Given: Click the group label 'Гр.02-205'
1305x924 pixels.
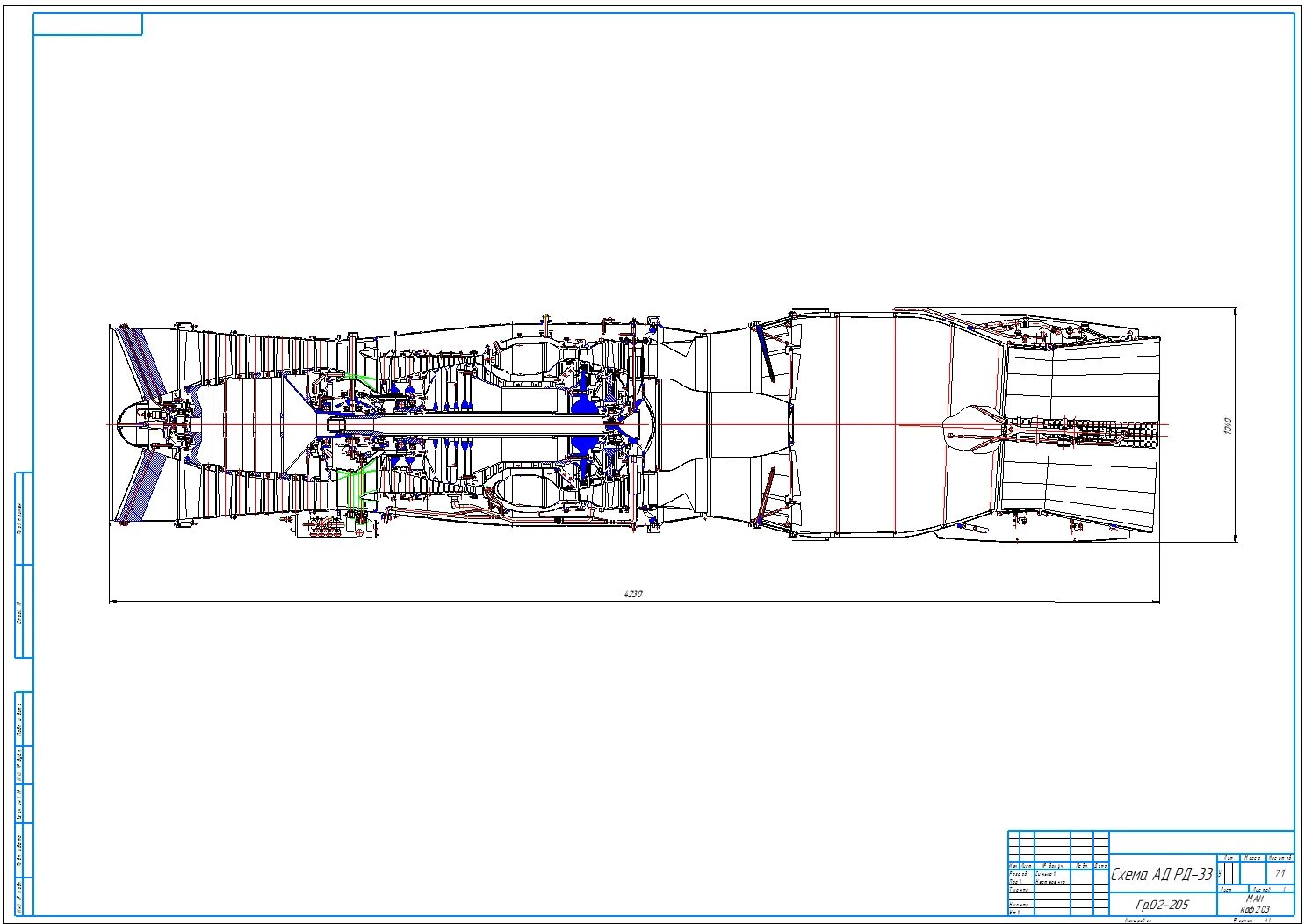Looking at the screenshot, I should [x=1163, y=904].
